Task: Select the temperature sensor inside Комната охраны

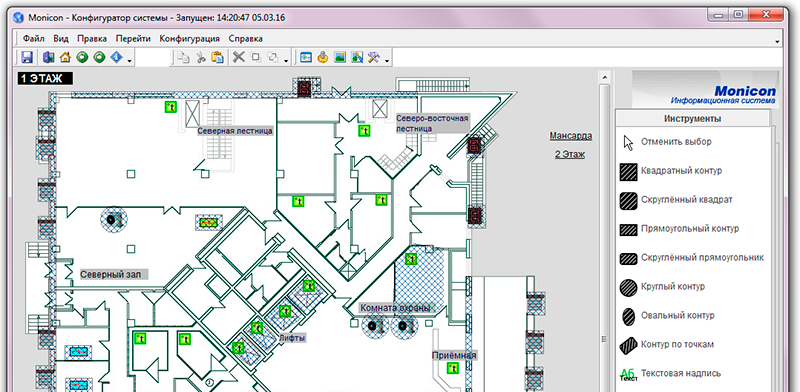Action: pyautogui.click(x=411, y=259)
